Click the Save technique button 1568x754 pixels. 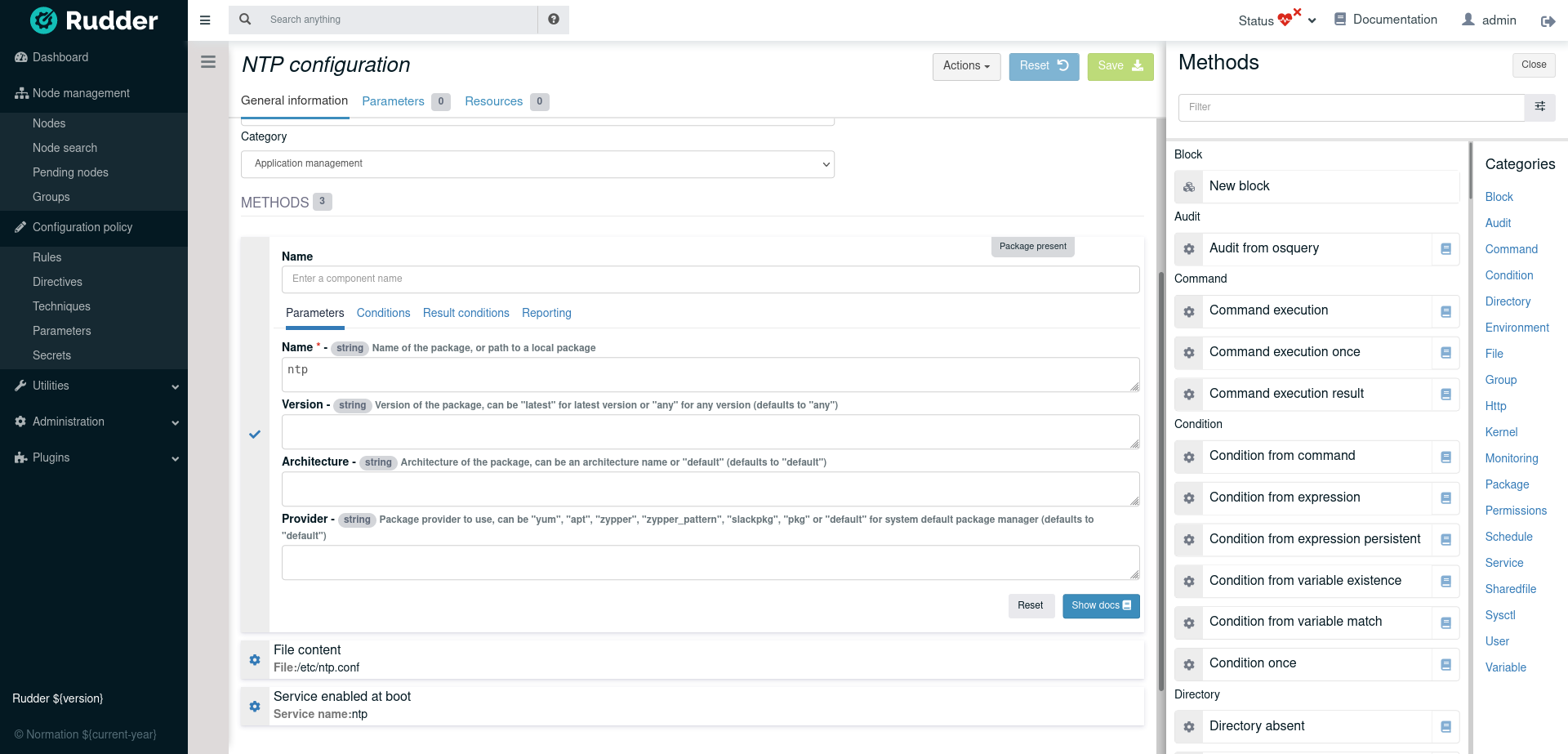[1120, 66]
